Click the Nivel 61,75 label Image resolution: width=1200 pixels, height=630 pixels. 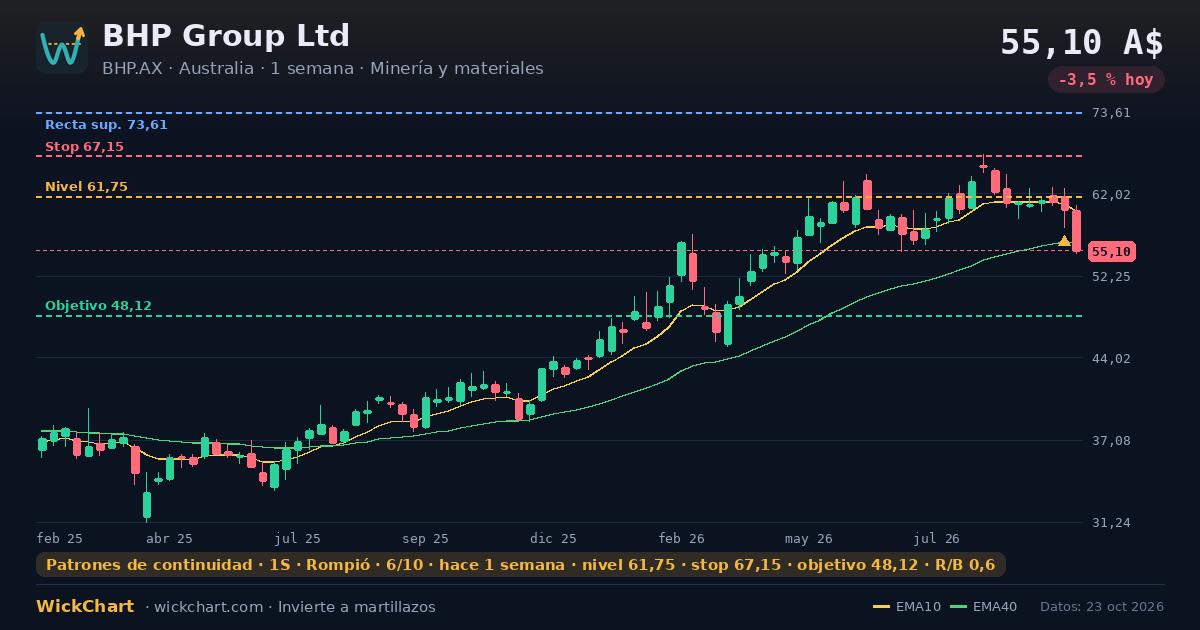pos(86,187)
